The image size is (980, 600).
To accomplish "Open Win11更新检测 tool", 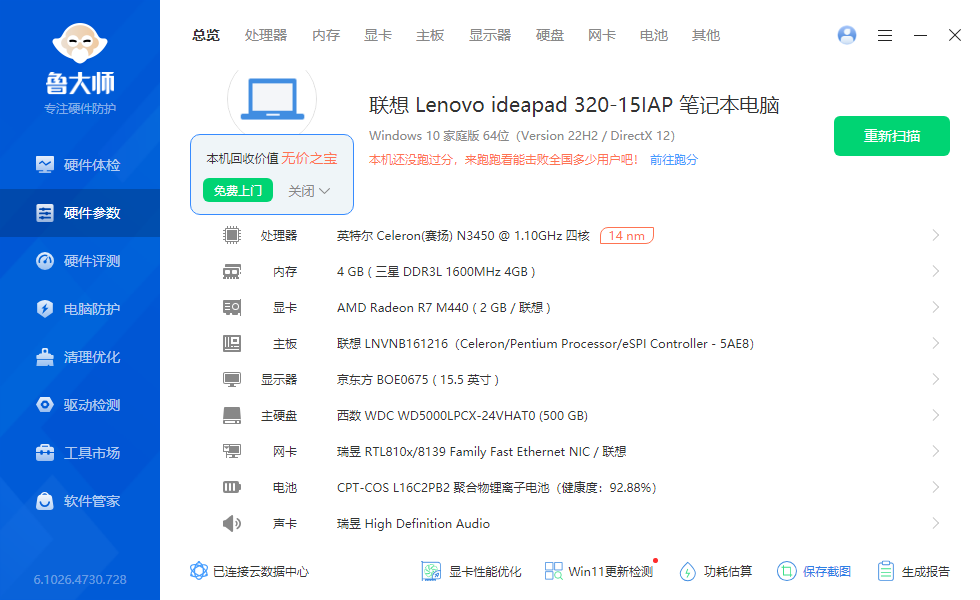I will [x=599, y=571].
